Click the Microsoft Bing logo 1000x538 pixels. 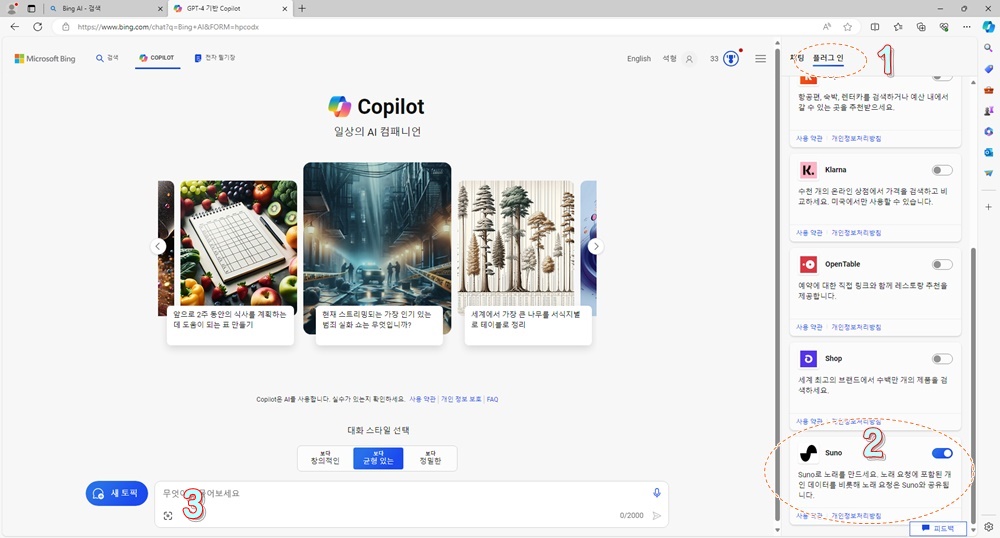[x=45, y=59]
